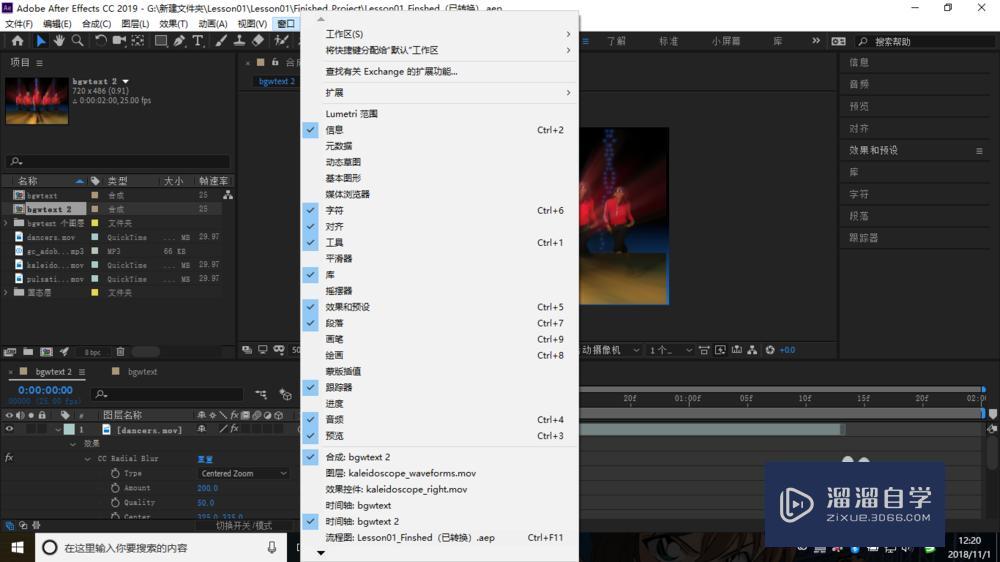Open bgwtext 2 dropdown arrow beside thumbnail
1000x562 pixels.
pos(126,82)
